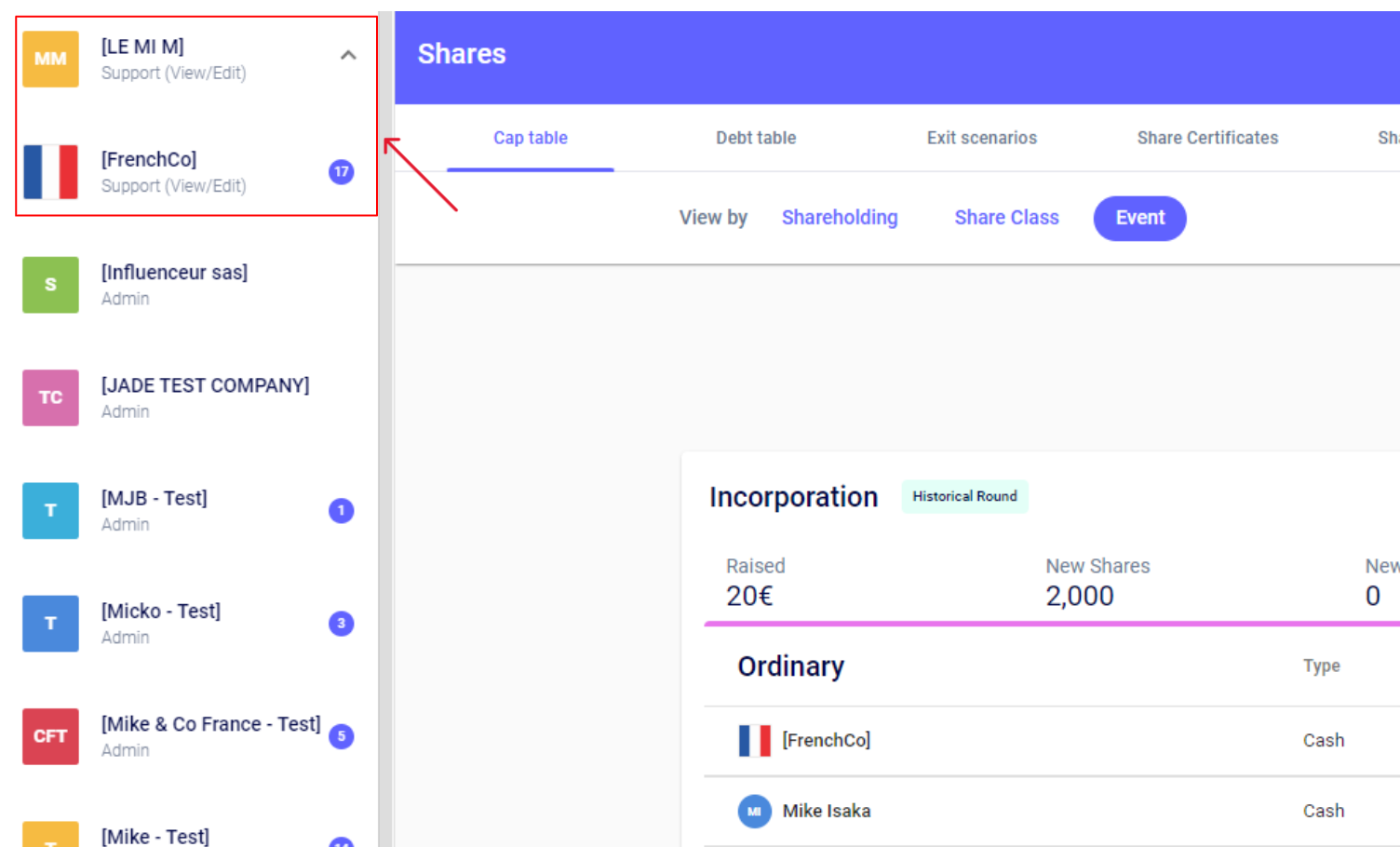View cap table by Shareholding
1400x847 pixels.
[839, 218]
